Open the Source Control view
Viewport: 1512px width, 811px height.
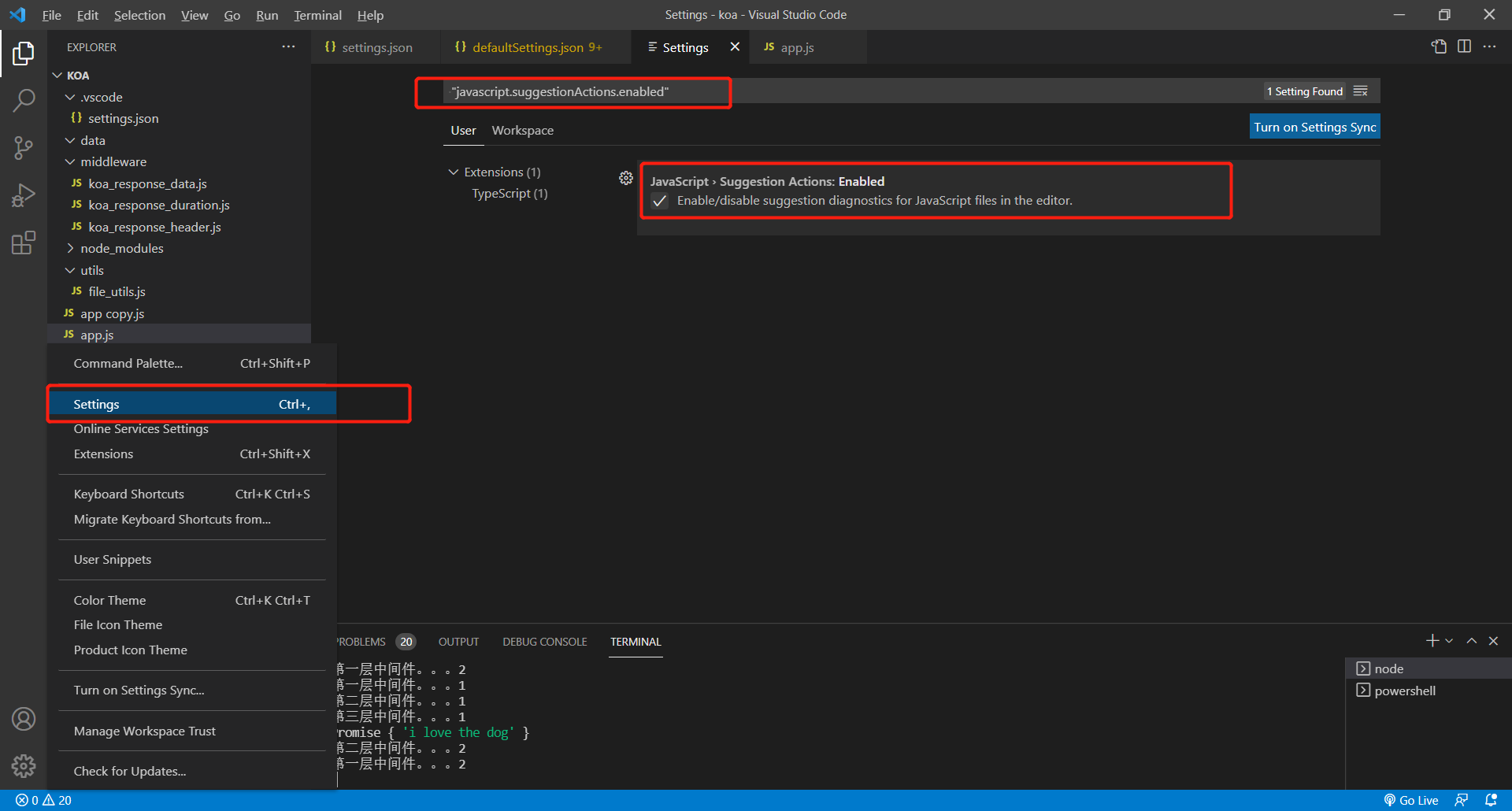[24, 147]
